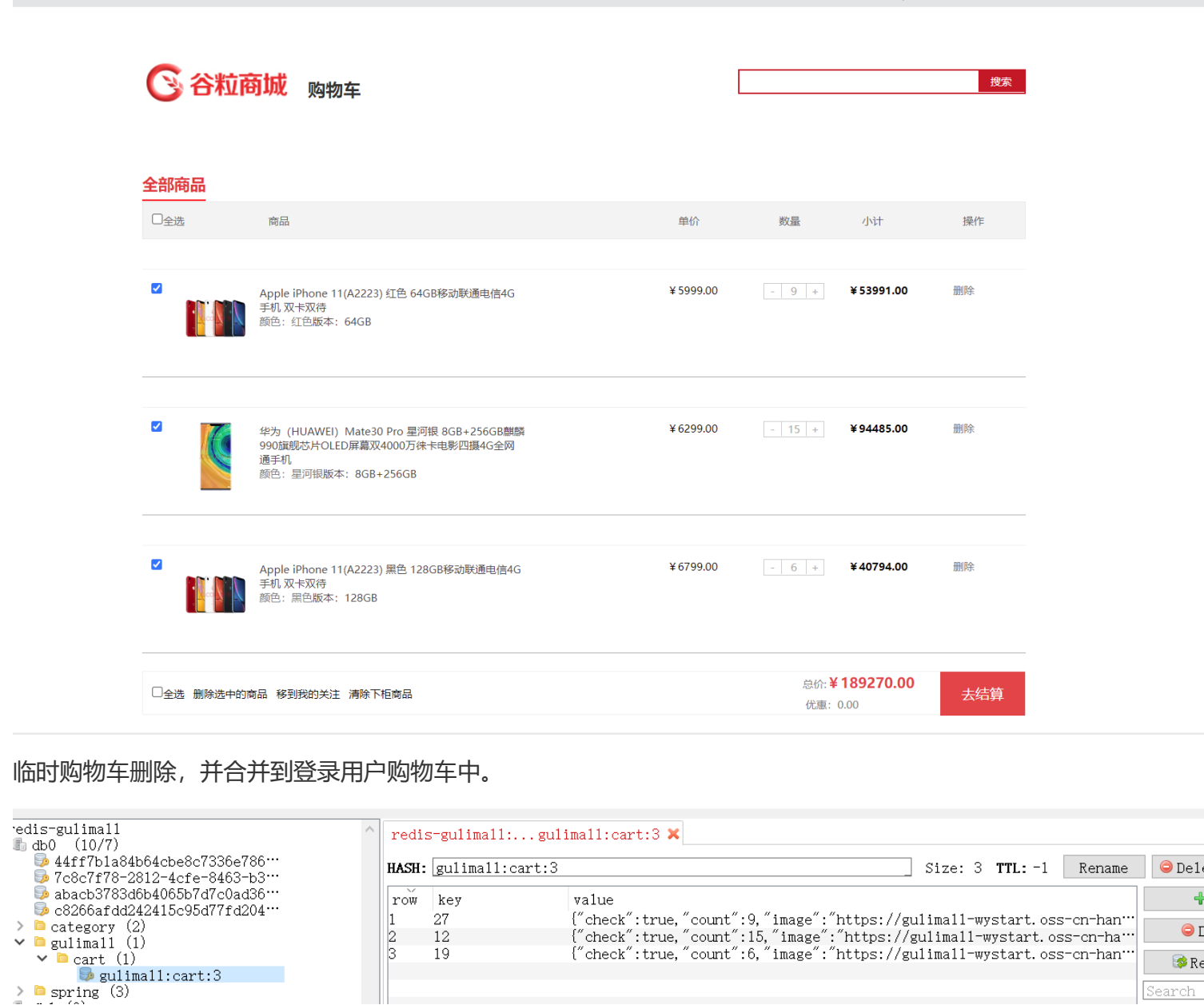Click the red delete row icon
The width and height of the screenshot is (1204, 1005).
(x=1188, y=930)
